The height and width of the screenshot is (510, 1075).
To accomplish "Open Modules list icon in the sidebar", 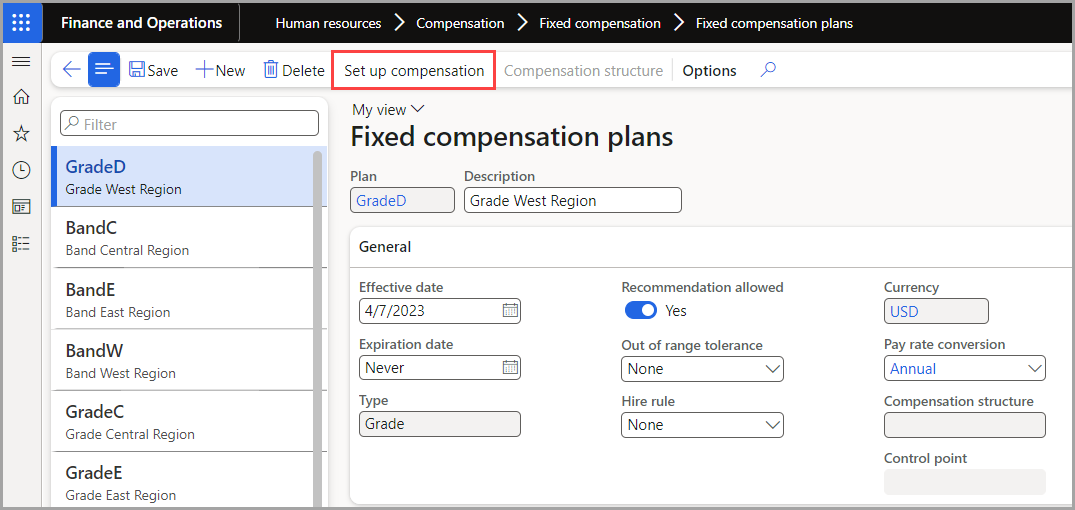I will [21, 243].
